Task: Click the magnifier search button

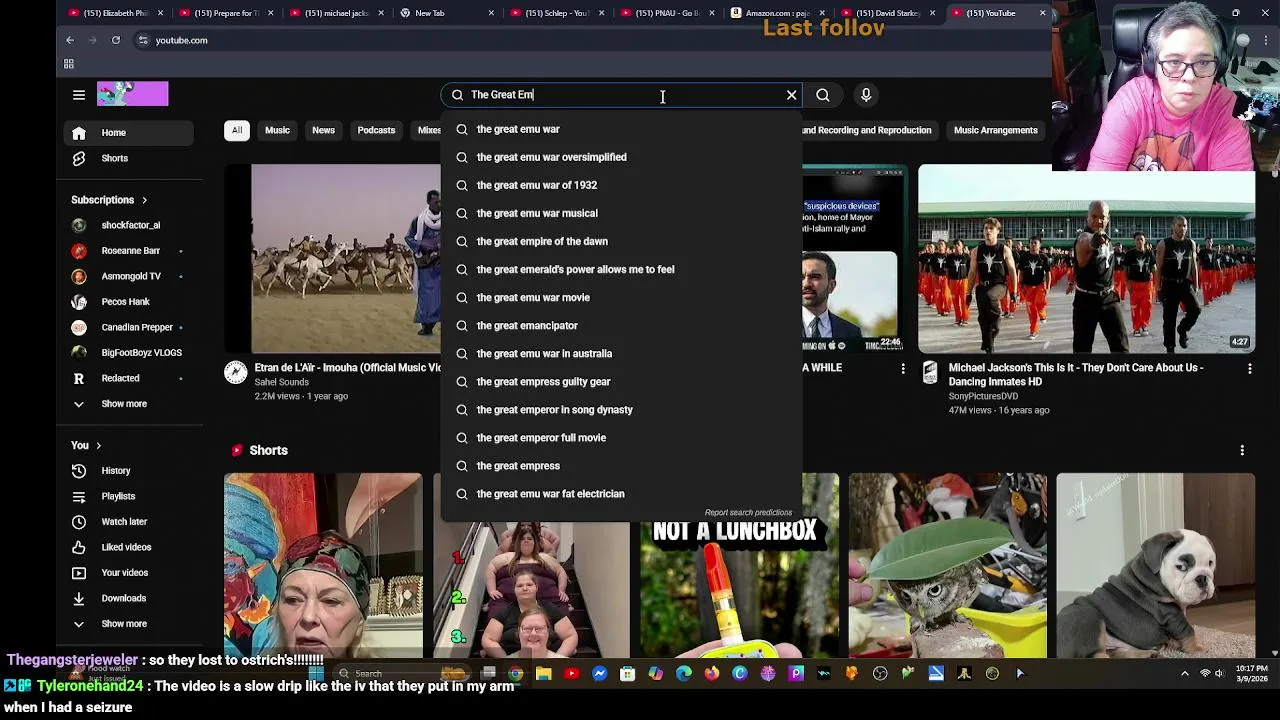Action: [x=823, y=95]
